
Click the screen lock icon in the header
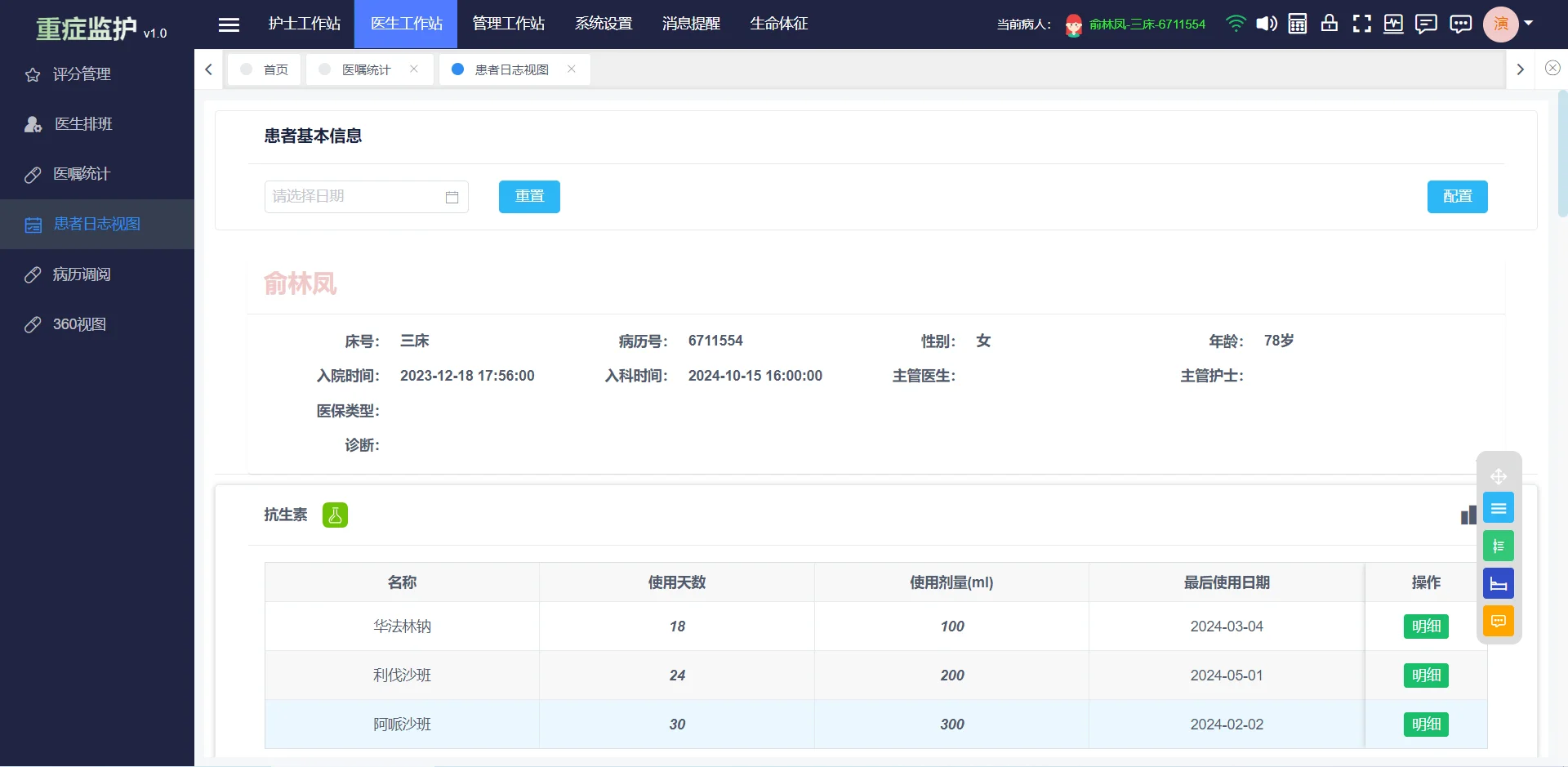pos(1330,24)
